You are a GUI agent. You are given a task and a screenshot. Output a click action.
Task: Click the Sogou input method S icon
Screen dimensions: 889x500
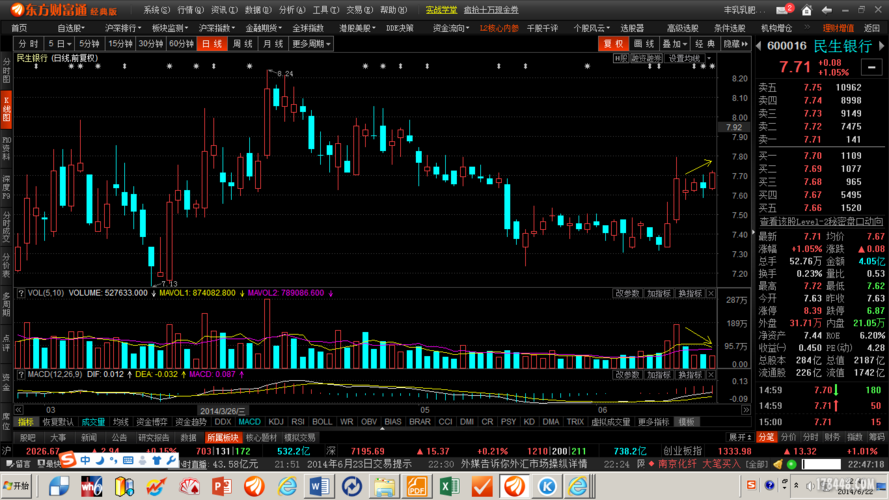pos(68,460)
